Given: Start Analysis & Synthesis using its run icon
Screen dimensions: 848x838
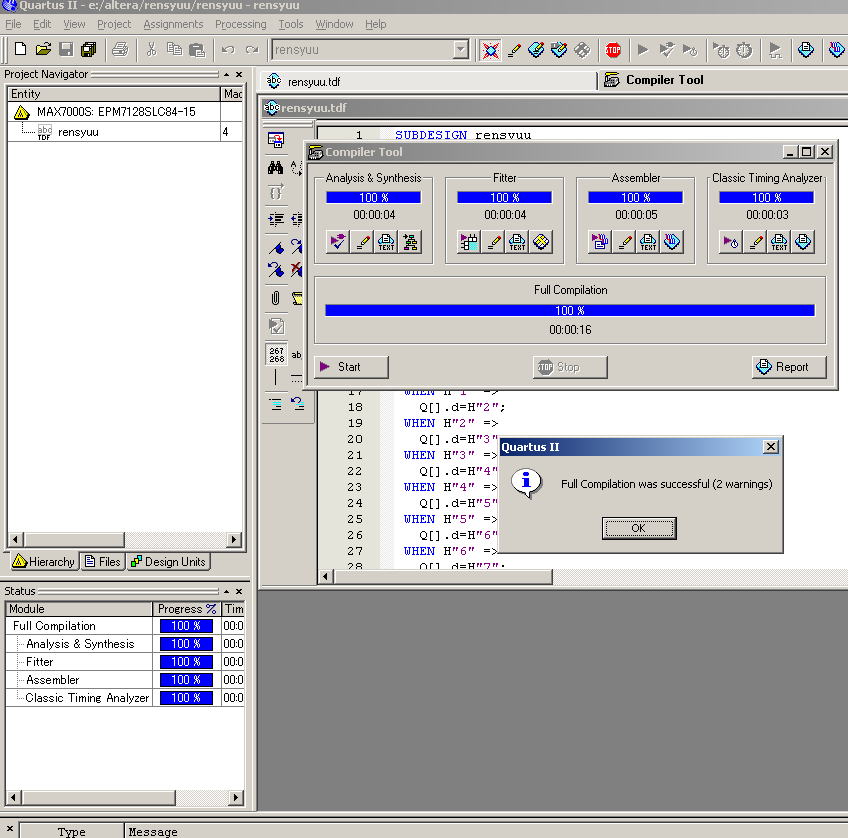Looking at the screenshot, I should point(338,242).
